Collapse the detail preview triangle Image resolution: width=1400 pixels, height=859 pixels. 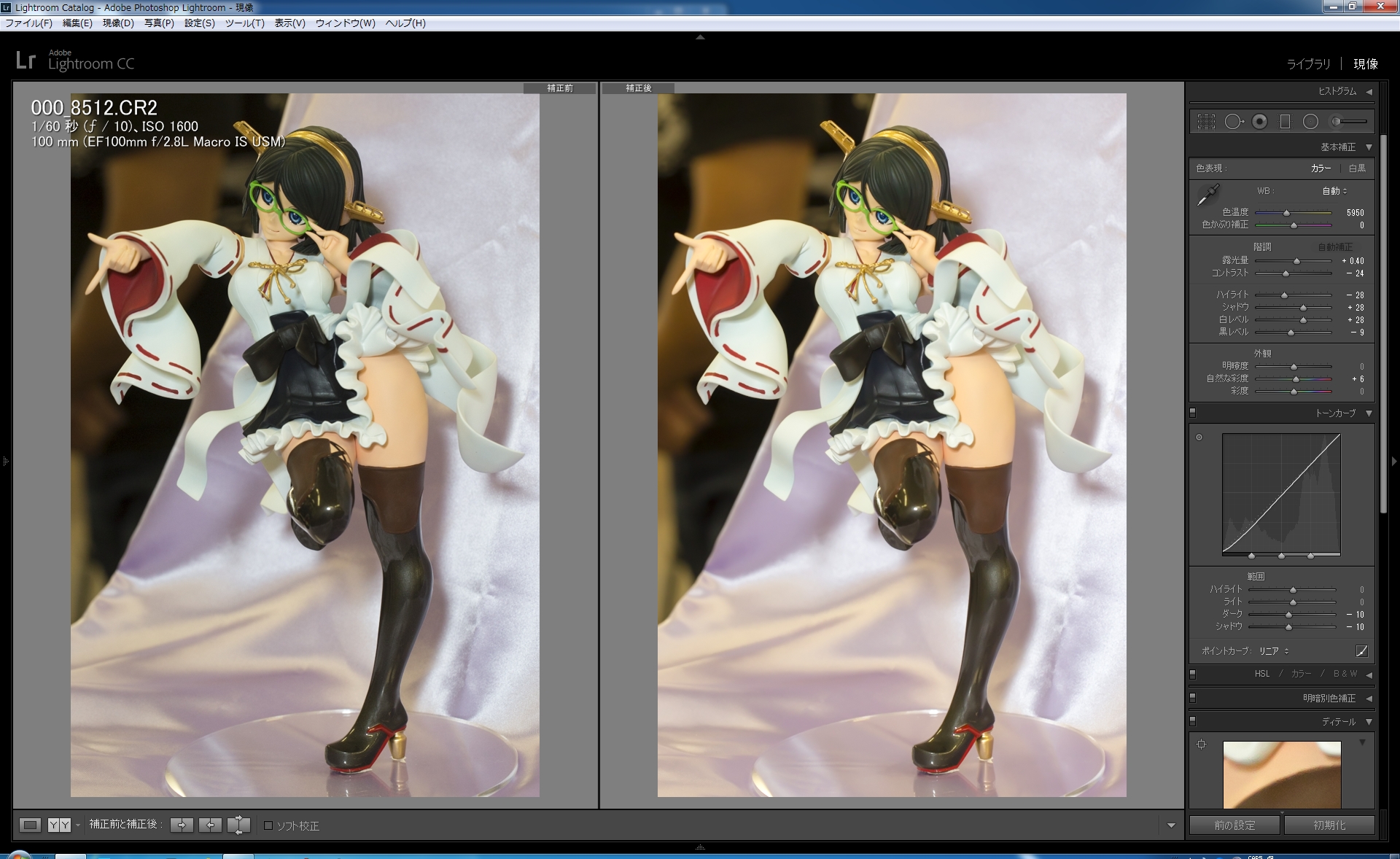pyautogui.click(x=1362, y=742)
